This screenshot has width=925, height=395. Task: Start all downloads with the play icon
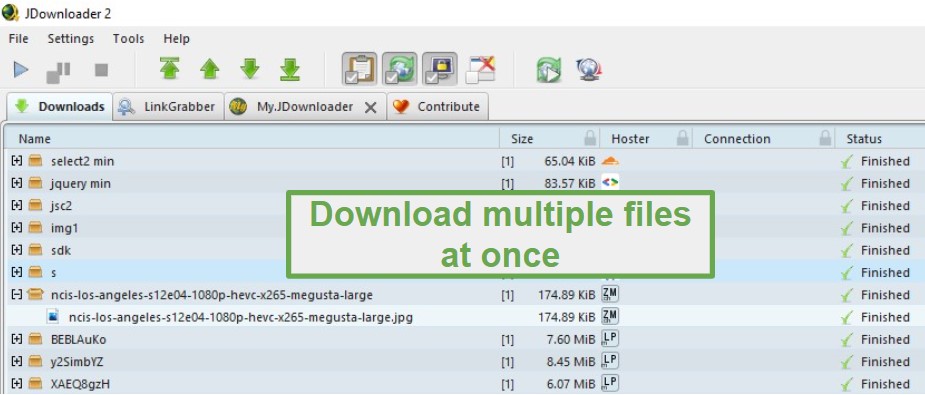coord(21,70)
